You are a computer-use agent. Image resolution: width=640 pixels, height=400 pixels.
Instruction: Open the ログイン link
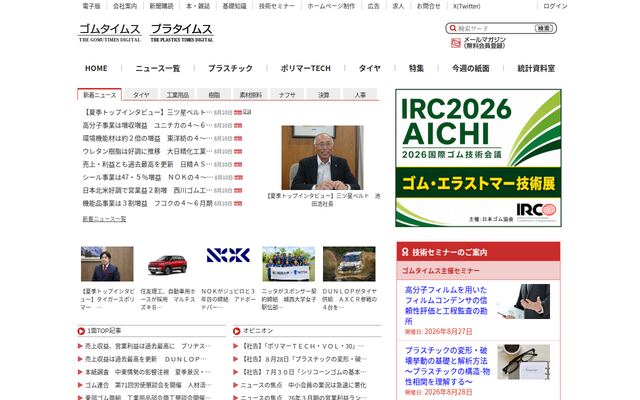[555, 6]
